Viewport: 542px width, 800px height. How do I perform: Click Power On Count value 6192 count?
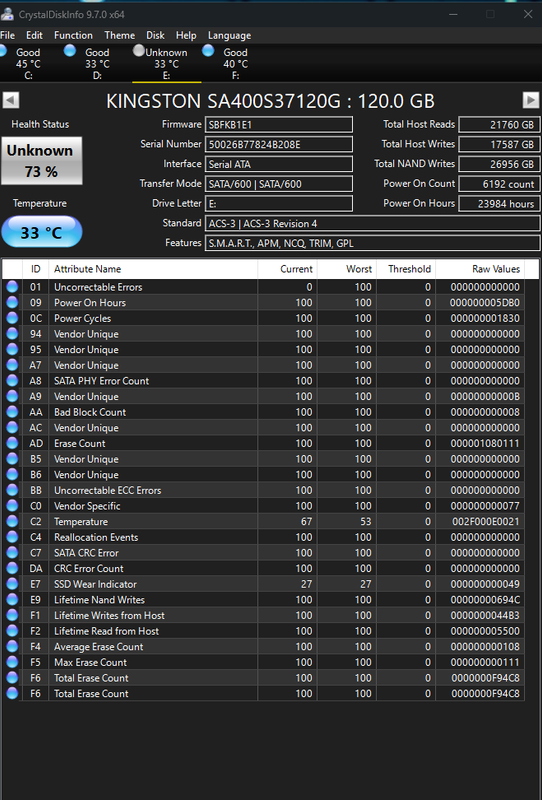pyautogui.click(x=500, y=184)
